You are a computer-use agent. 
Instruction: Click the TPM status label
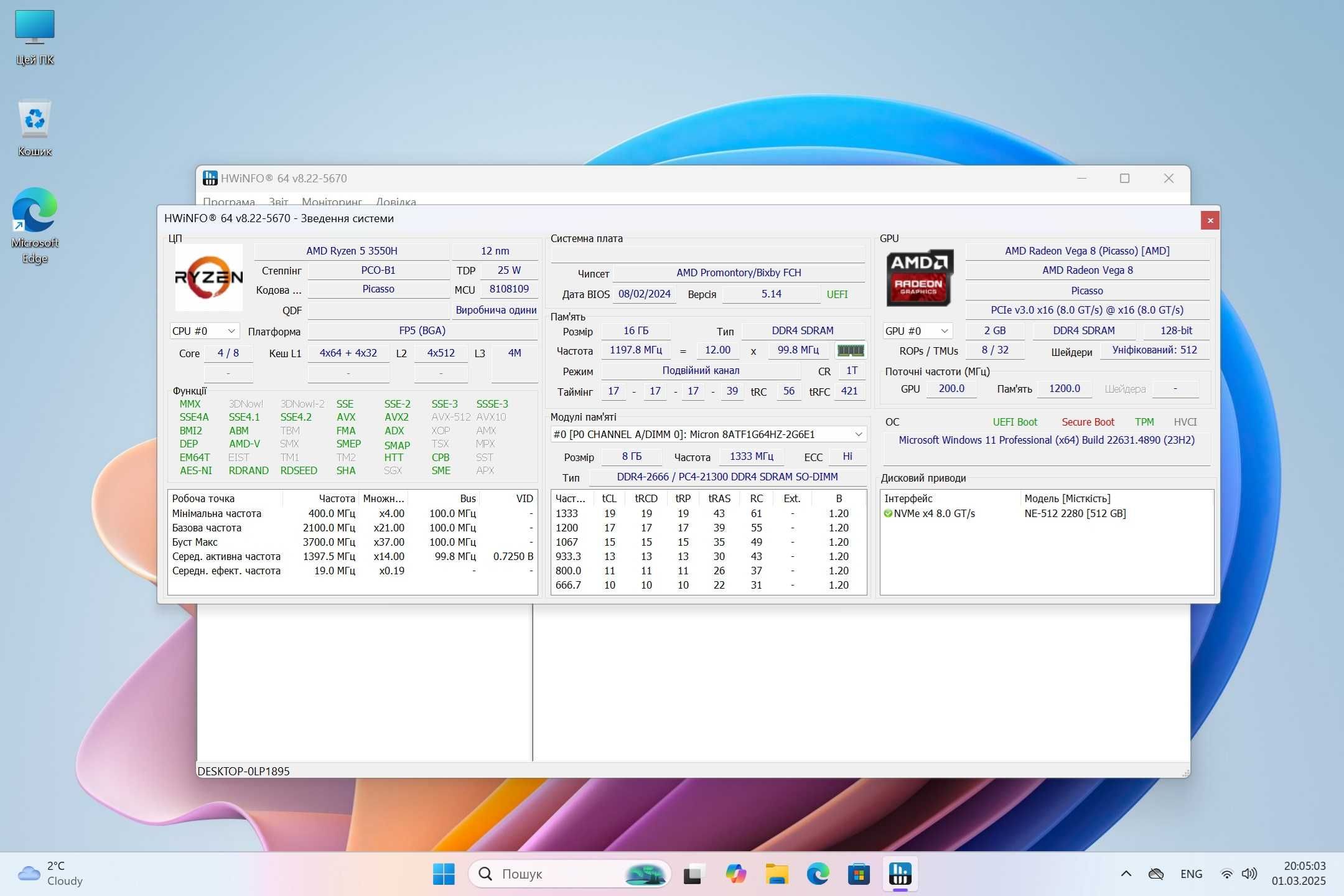click(1144, 422)
